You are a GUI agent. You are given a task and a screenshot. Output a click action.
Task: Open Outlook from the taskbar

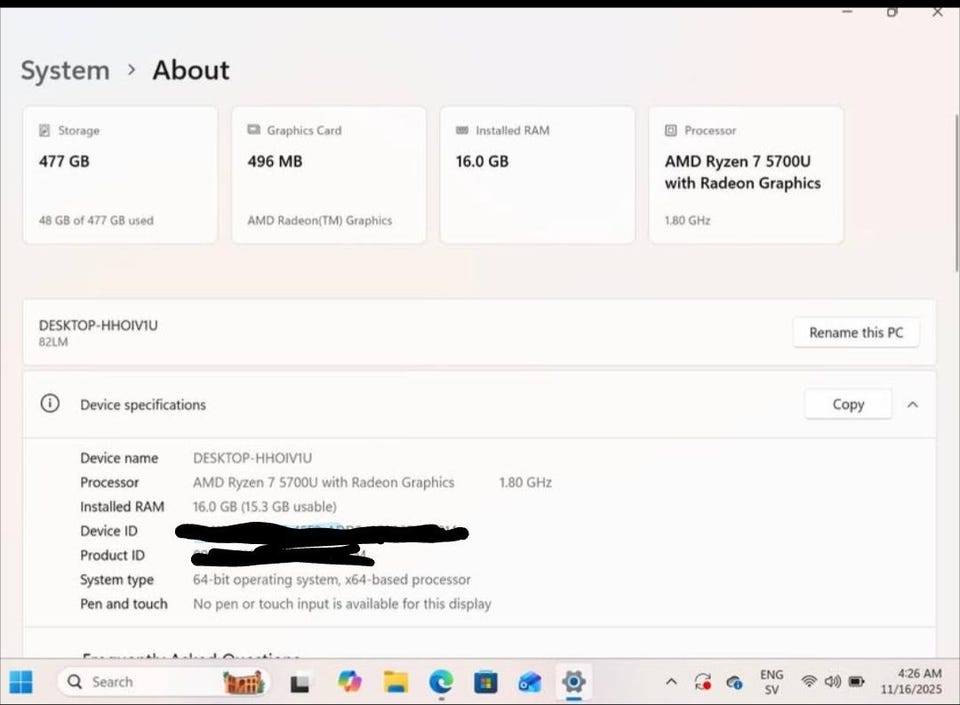(530, 682)
